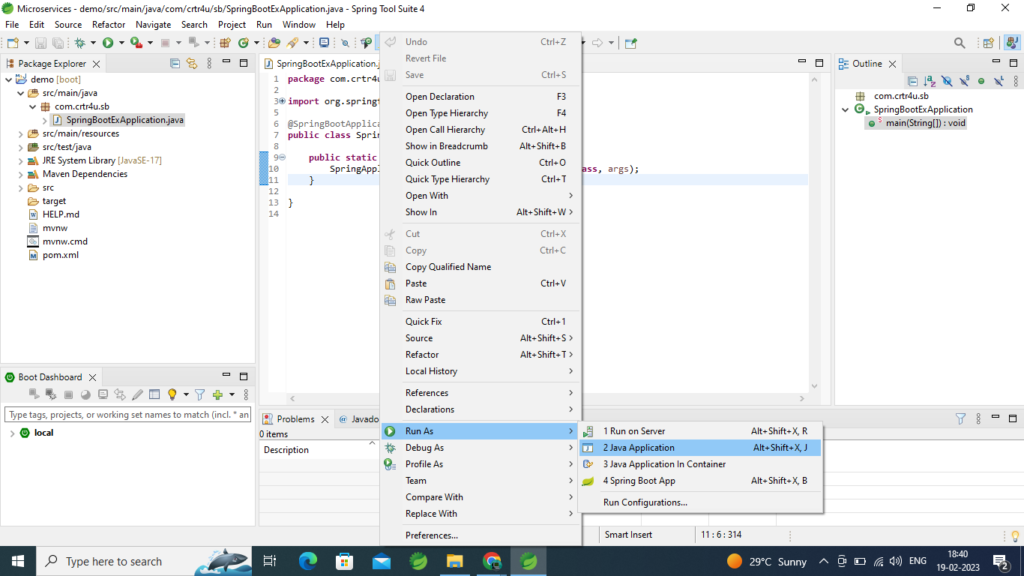Collapse the com.crtr4u.sb package node
1024x576 pixels.
(x=33, y=106)
